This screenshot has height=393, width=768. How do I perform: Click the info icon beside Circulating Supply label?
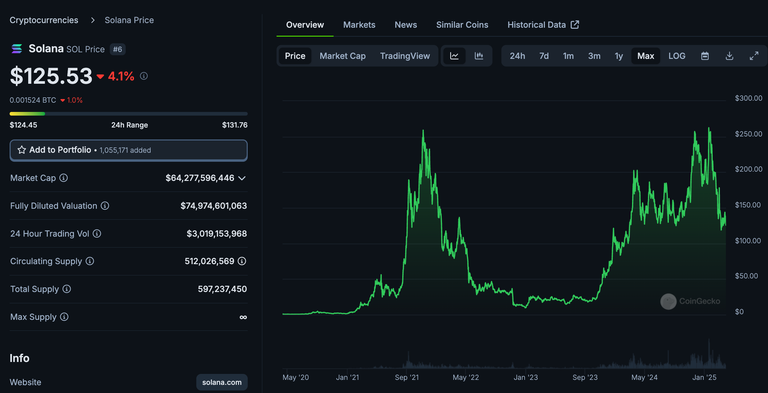(x=90, y=261)
